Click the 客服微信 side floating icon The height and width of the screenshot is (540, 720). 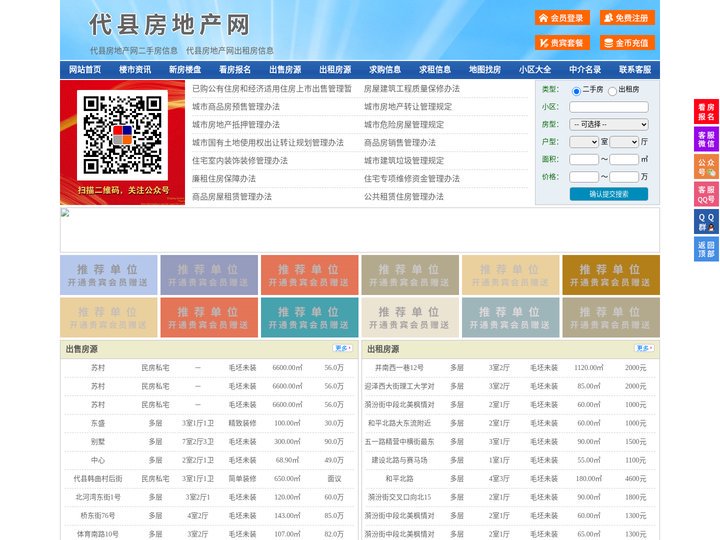tap(706, 139)
